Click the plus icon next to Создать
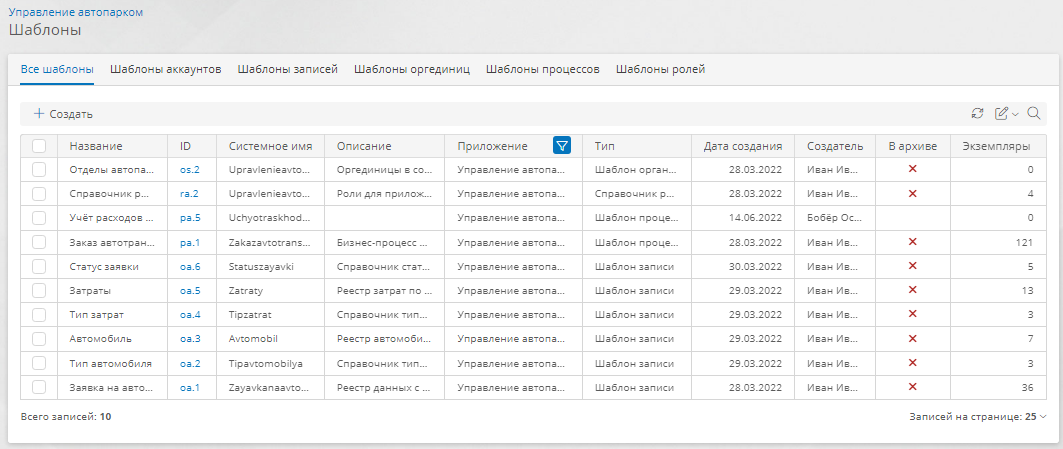 39,114
